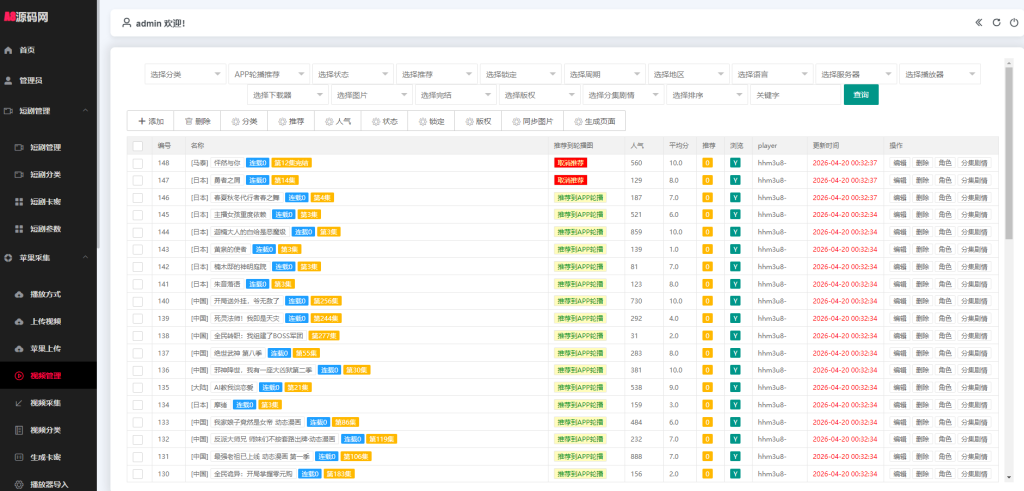Click the 同步图片 toolbar button

coord(532,121)
